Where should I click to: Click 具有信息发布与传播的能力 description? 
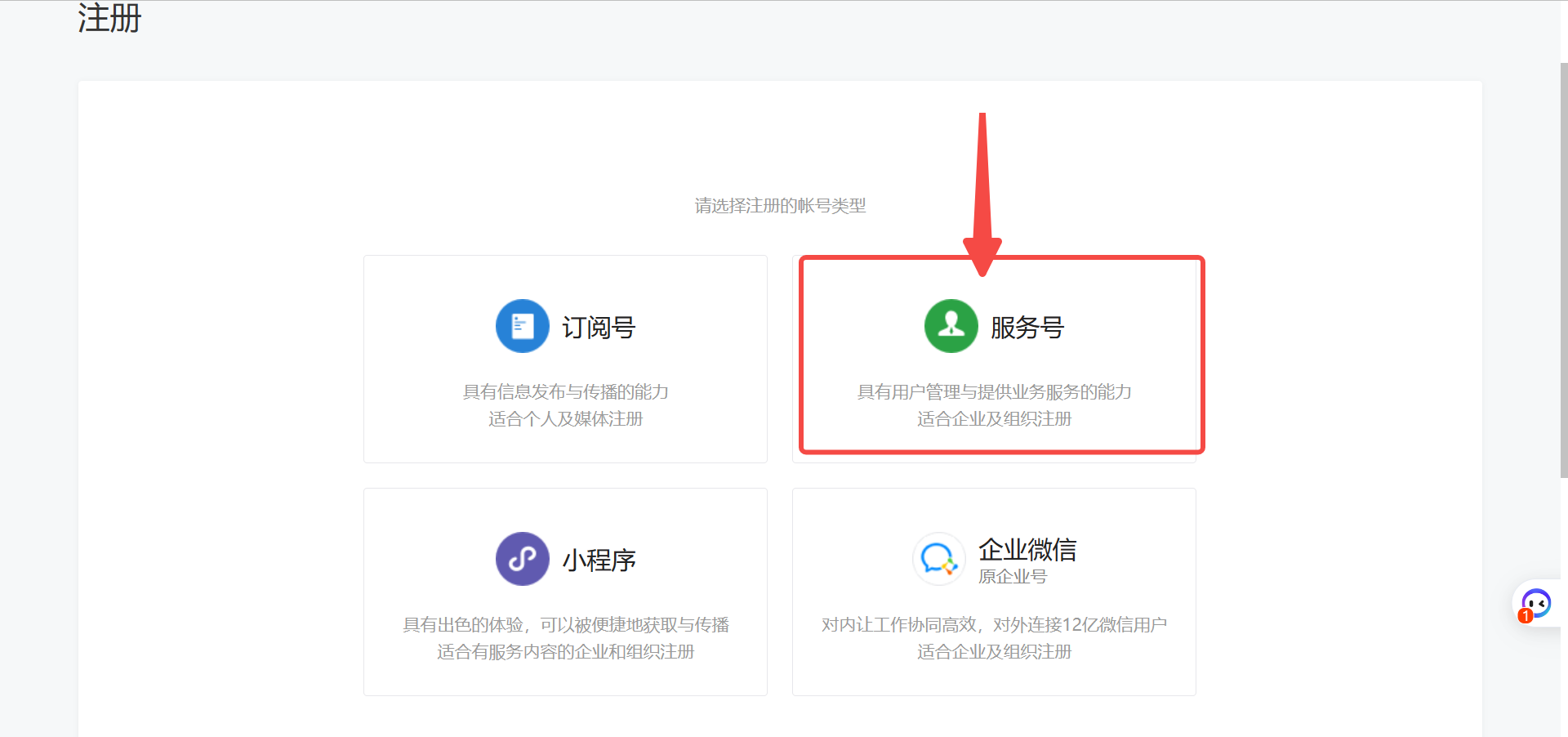(566, 392)
